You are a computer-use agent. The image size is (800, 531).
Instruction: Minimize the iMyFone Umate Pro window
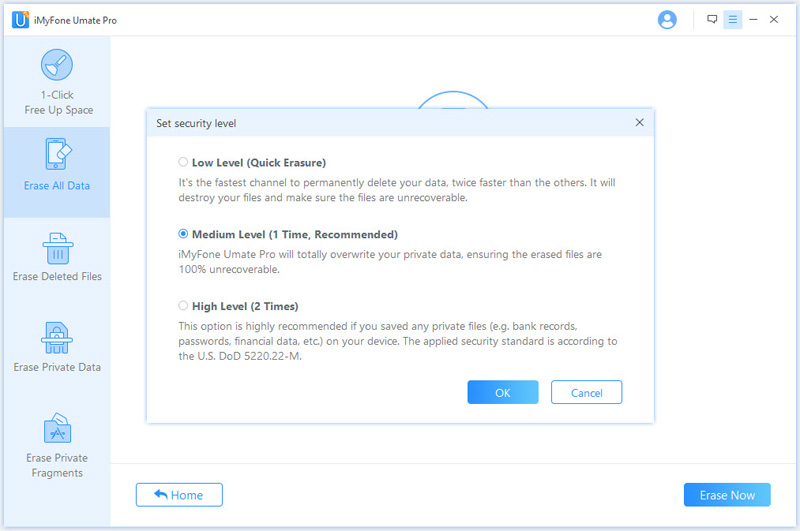coord(753,19)
